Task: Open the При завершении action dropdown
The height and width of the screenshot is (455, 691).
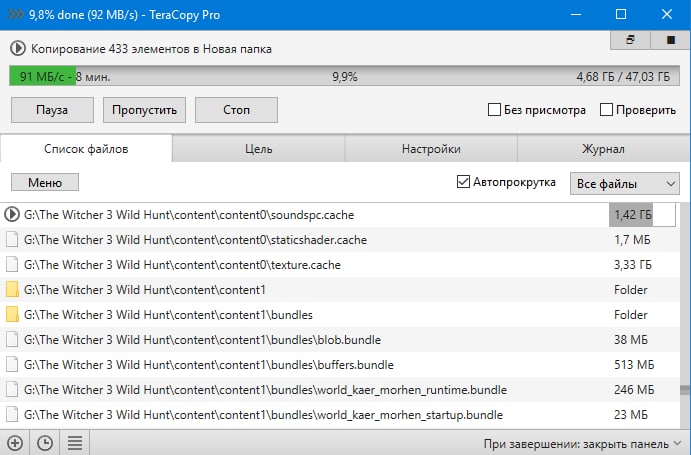Action: coord(583,444)
